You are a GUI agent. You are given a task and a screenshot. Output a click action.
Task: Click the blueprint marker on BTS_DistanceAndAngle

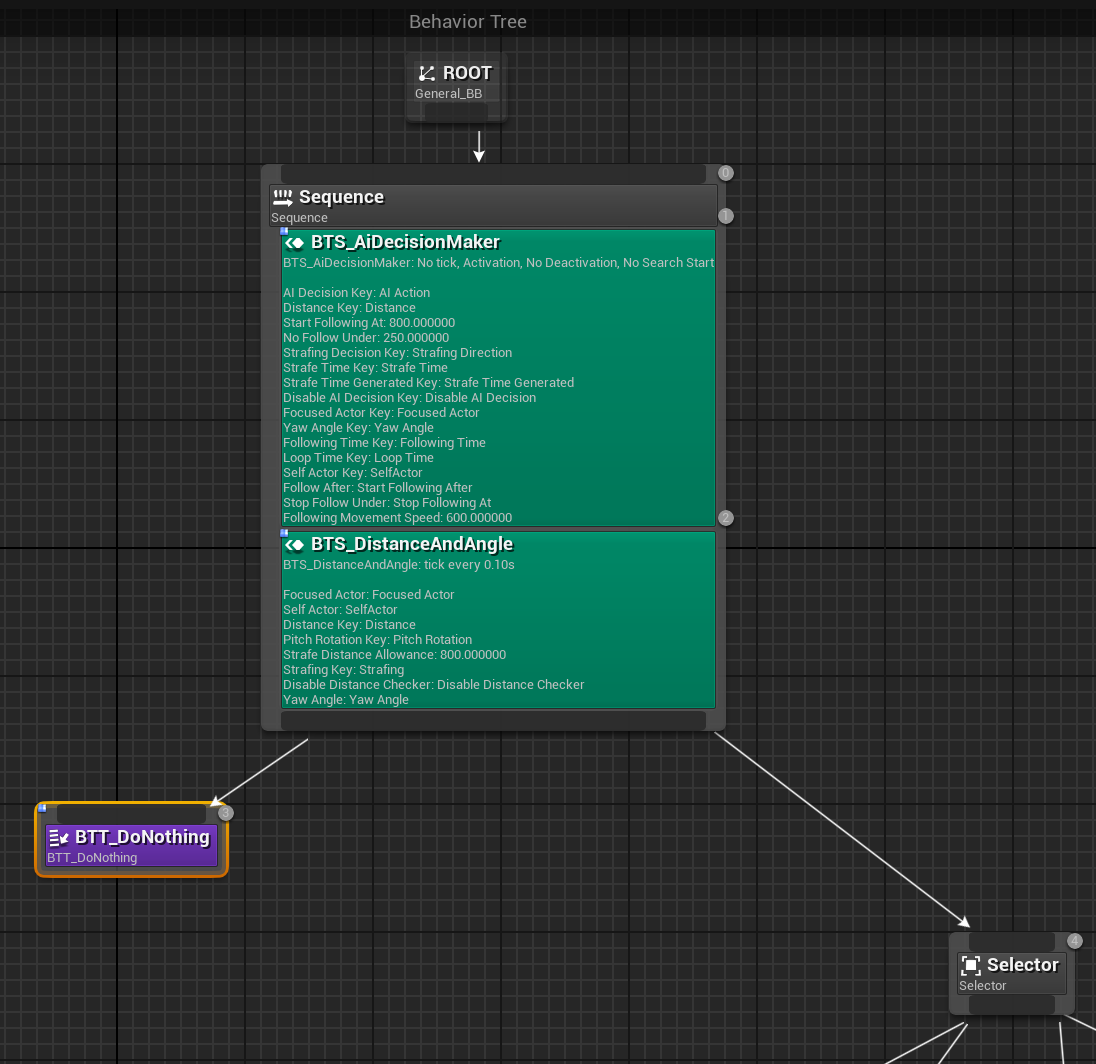[284, 533]
